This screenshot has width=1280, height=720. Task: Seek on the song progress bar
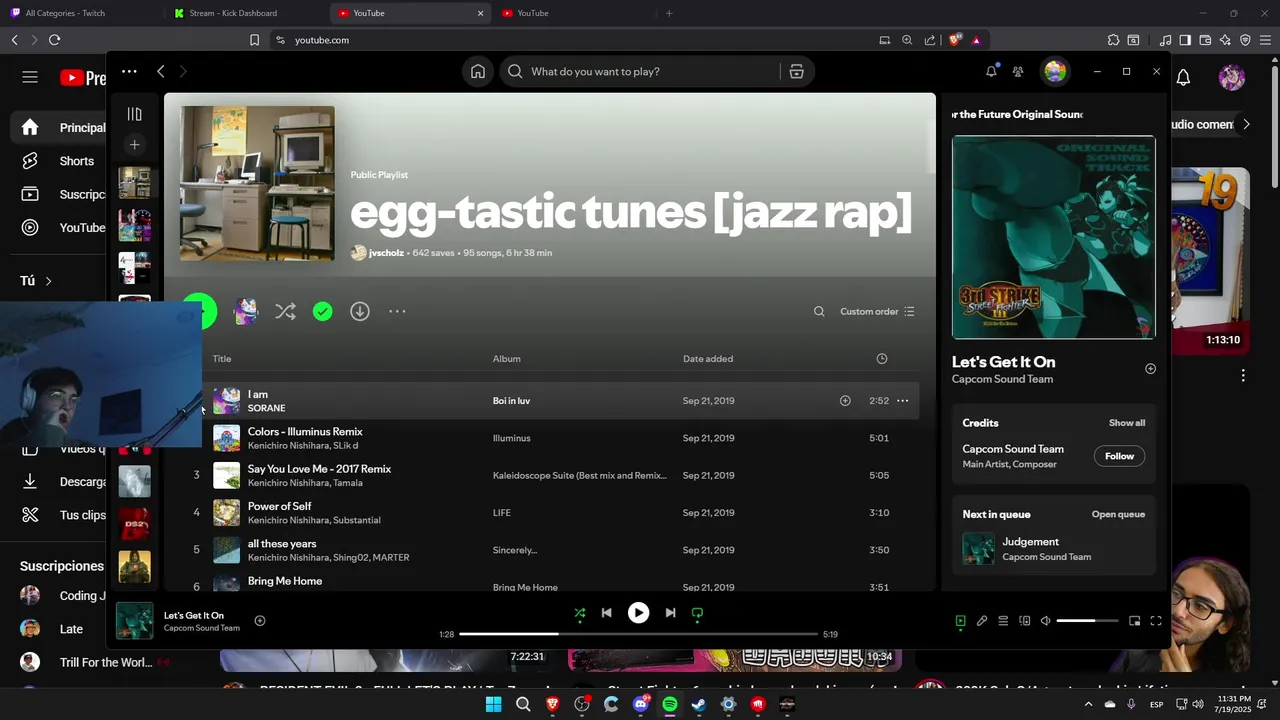[638, 634]
